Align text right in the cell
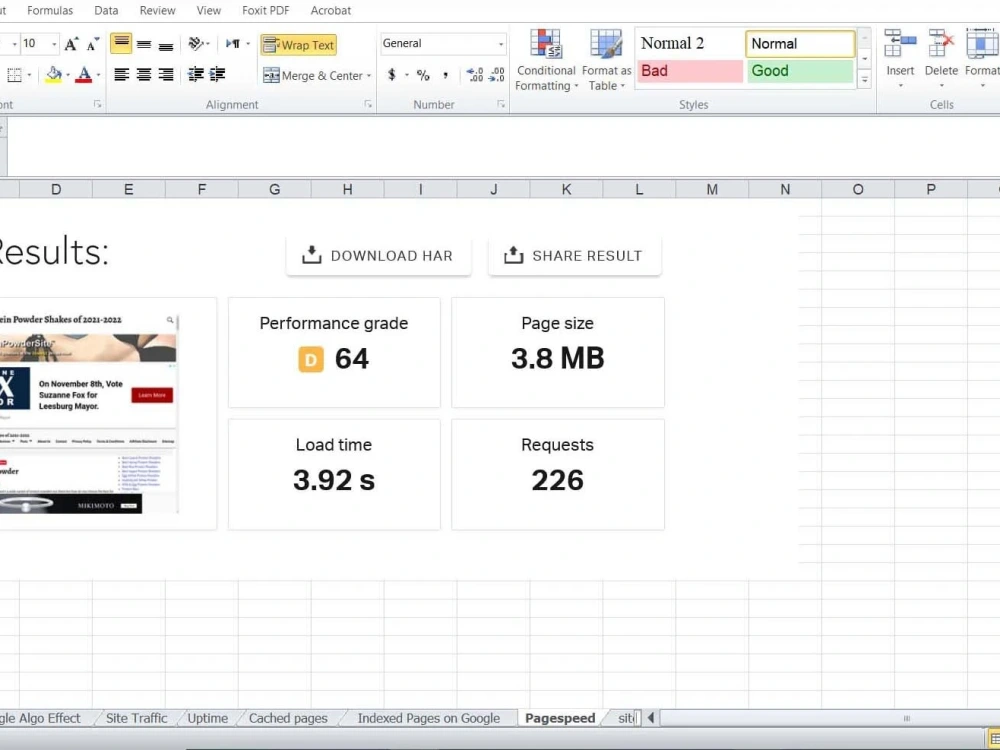Image resolution: width=1000 pixels, height=750 pixels. (166, 75)
